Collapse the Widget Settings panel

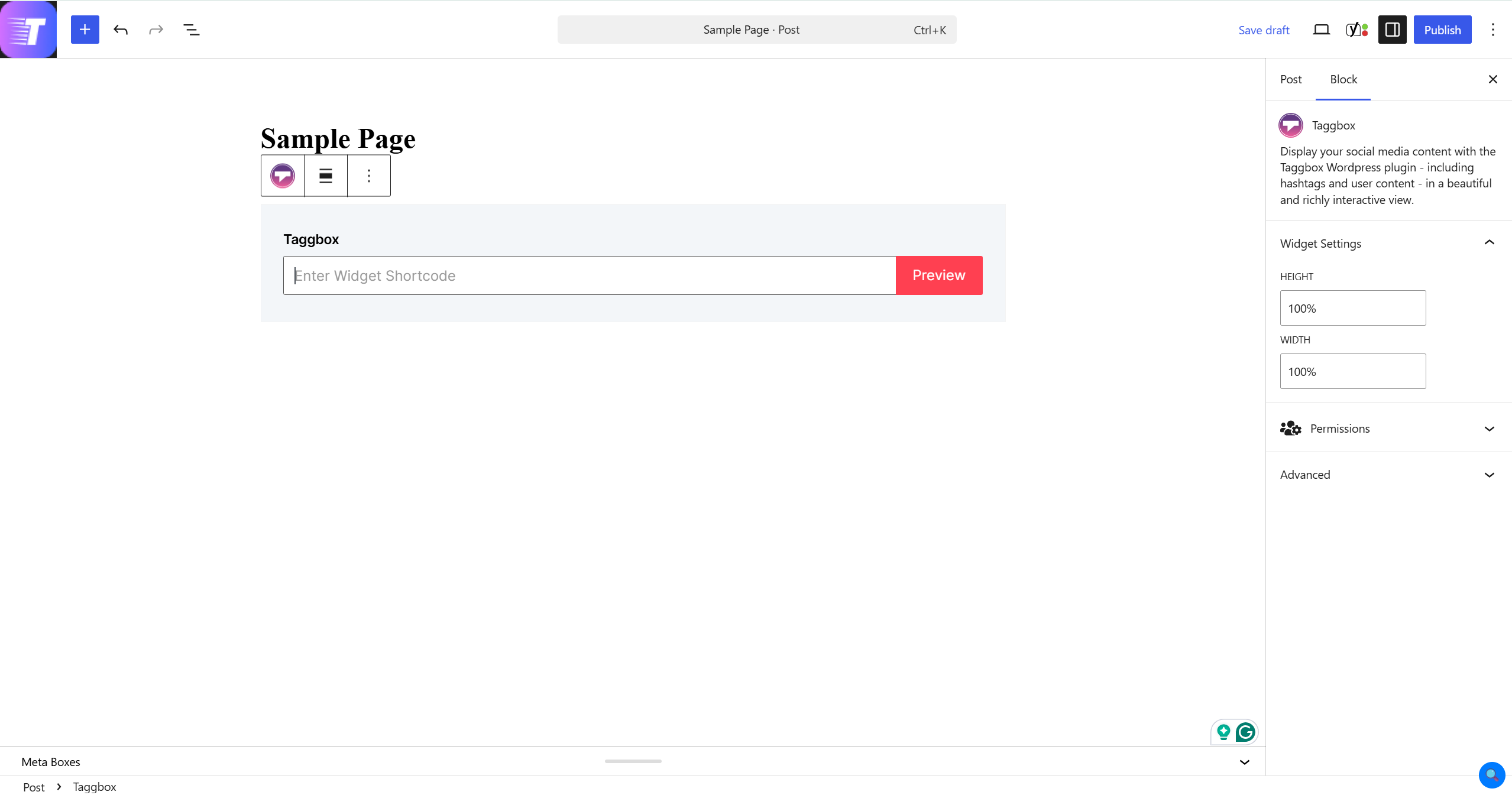1389,244
